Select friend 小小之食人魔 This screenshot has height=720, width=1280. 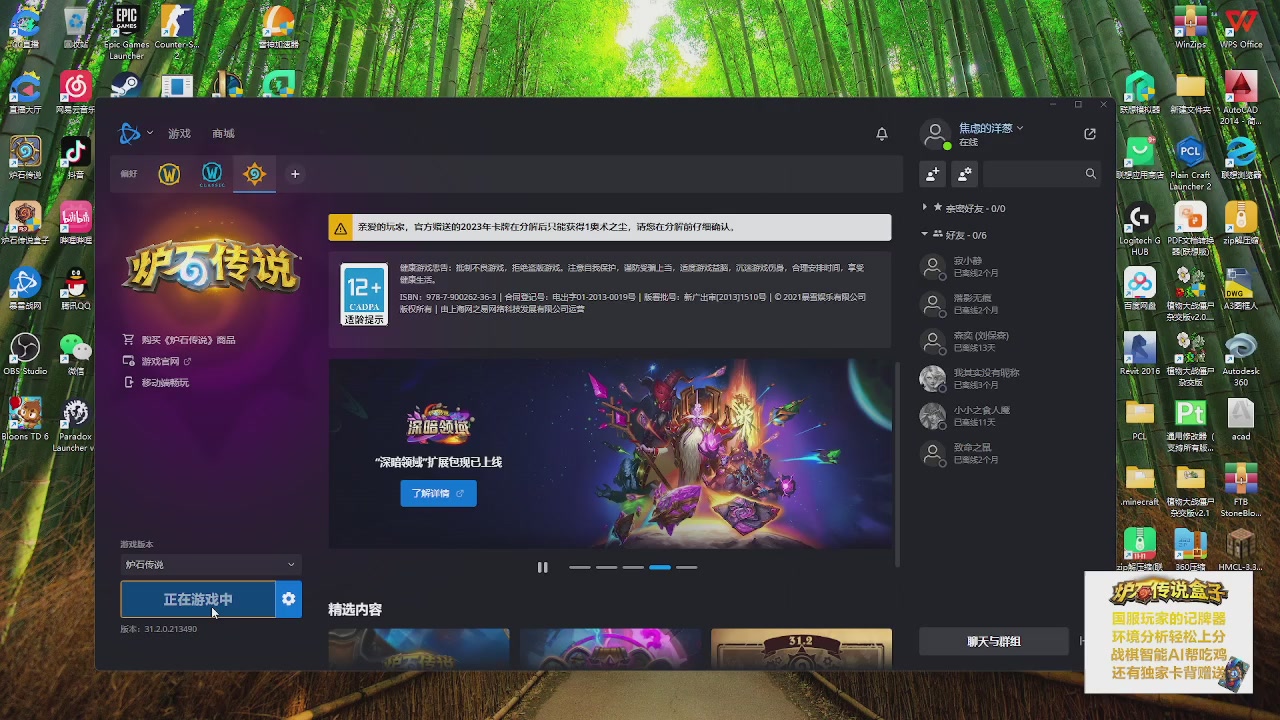[x=1010, y=416]
